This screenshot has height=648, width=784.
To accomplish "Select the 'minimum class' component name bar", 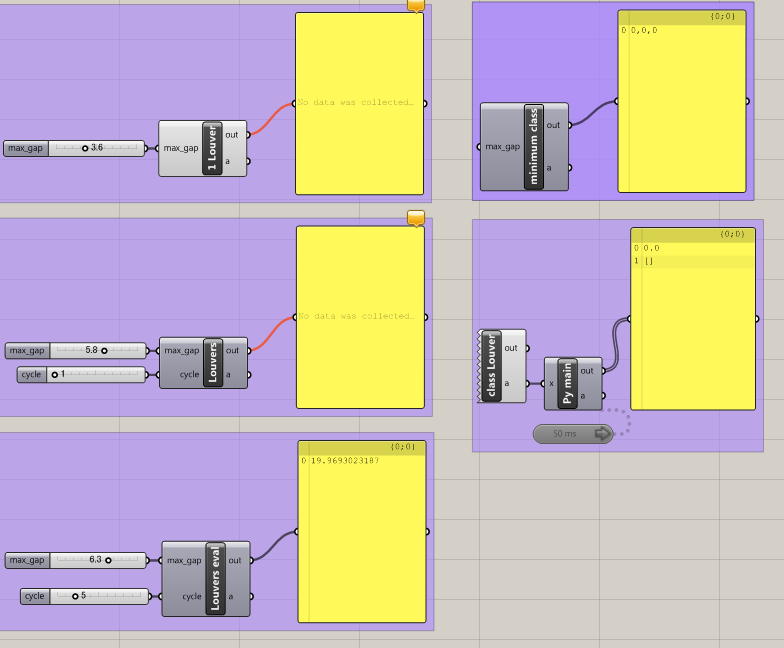I will click(x=533, y=147).
